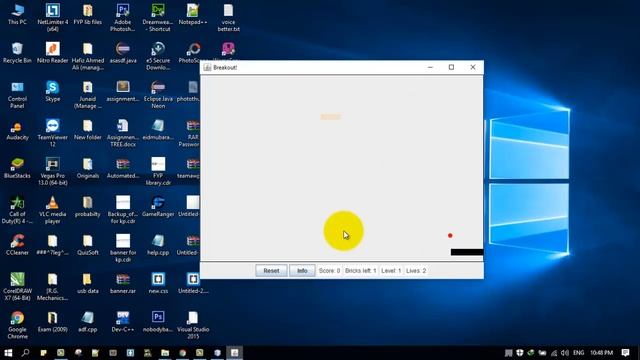The height and width of the screenshot is (360, 640).
Task: Launch Nitro Reader
Action: click(x=53, y=53)
